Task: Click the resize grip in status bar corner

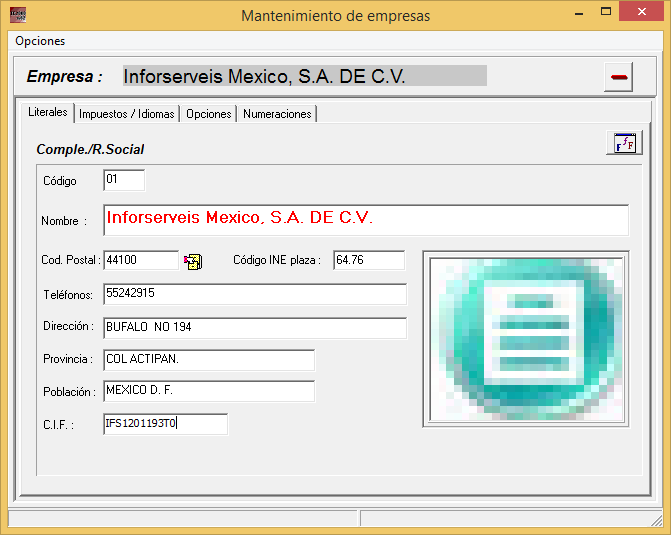Action: tap(656, 520)
